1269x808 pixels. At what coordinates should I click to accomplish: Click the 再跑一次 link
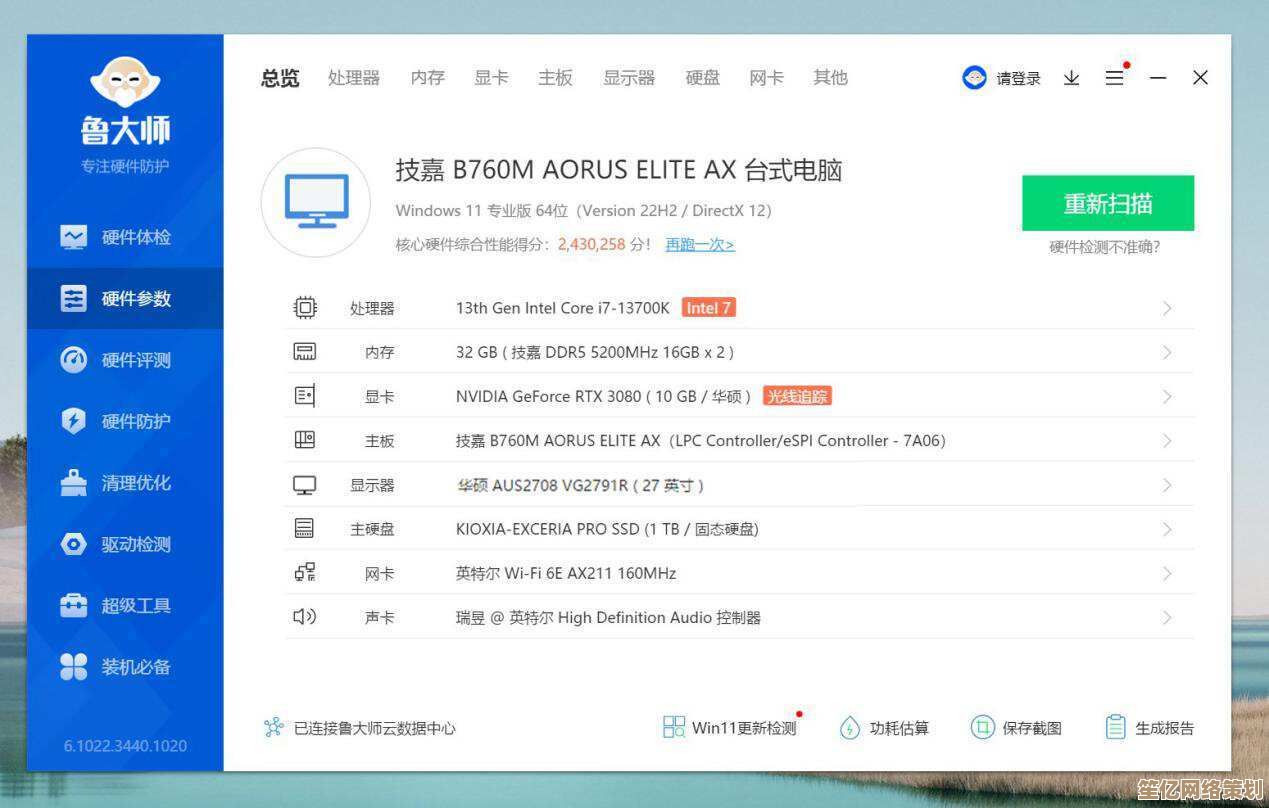point(700,244)
